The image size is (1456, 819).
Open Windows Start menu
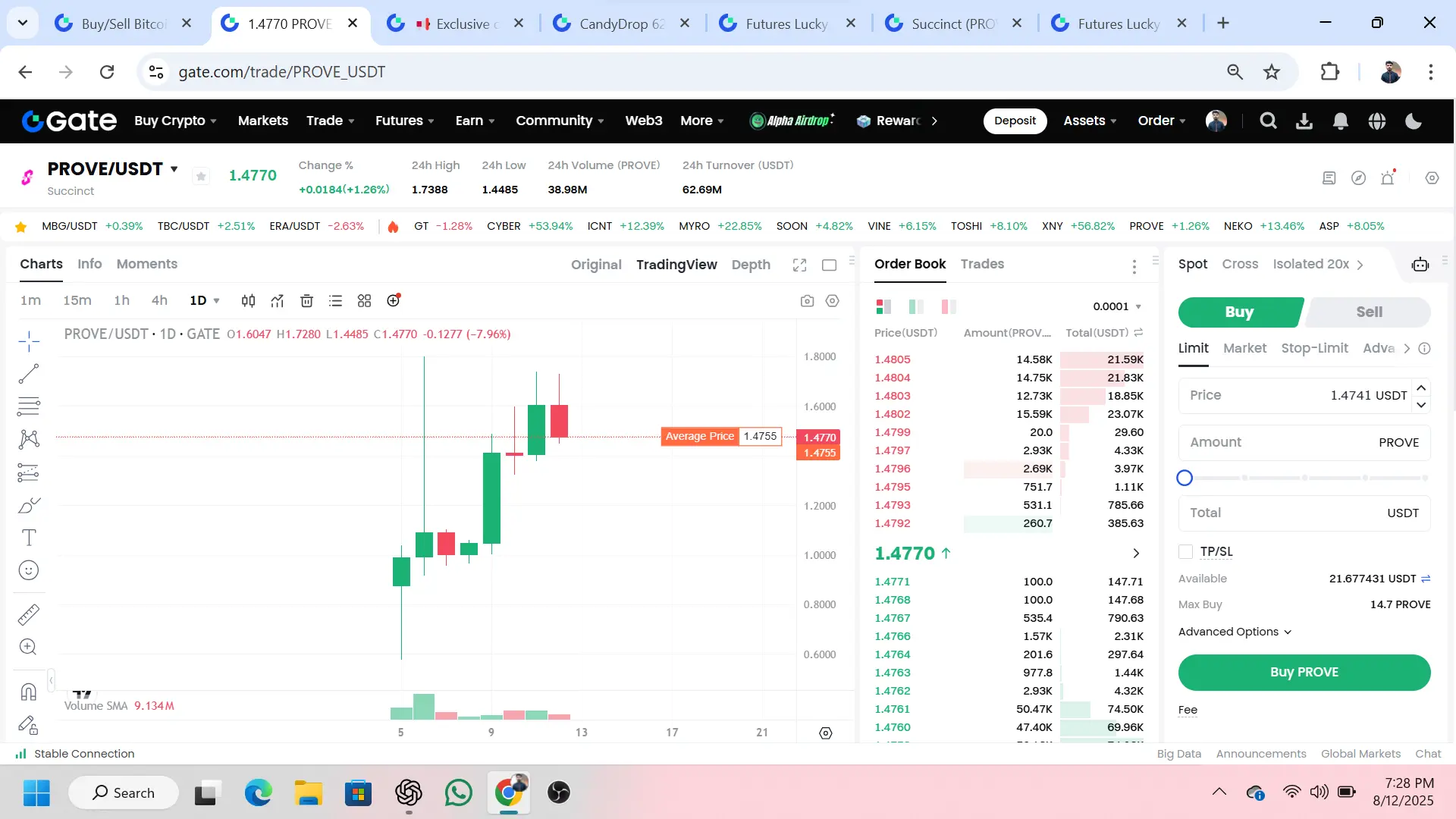click(x=36, y=793)
